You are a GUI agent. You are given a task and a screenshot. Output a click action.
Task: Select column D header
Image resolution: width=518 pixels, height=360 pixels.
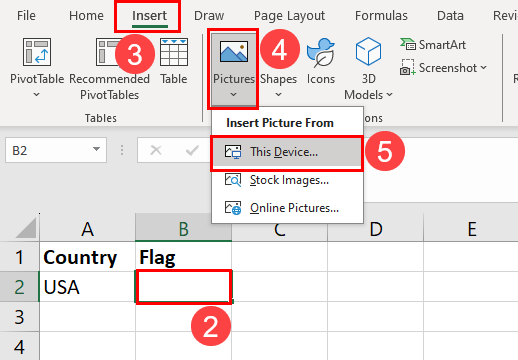[x=376, y=229]
